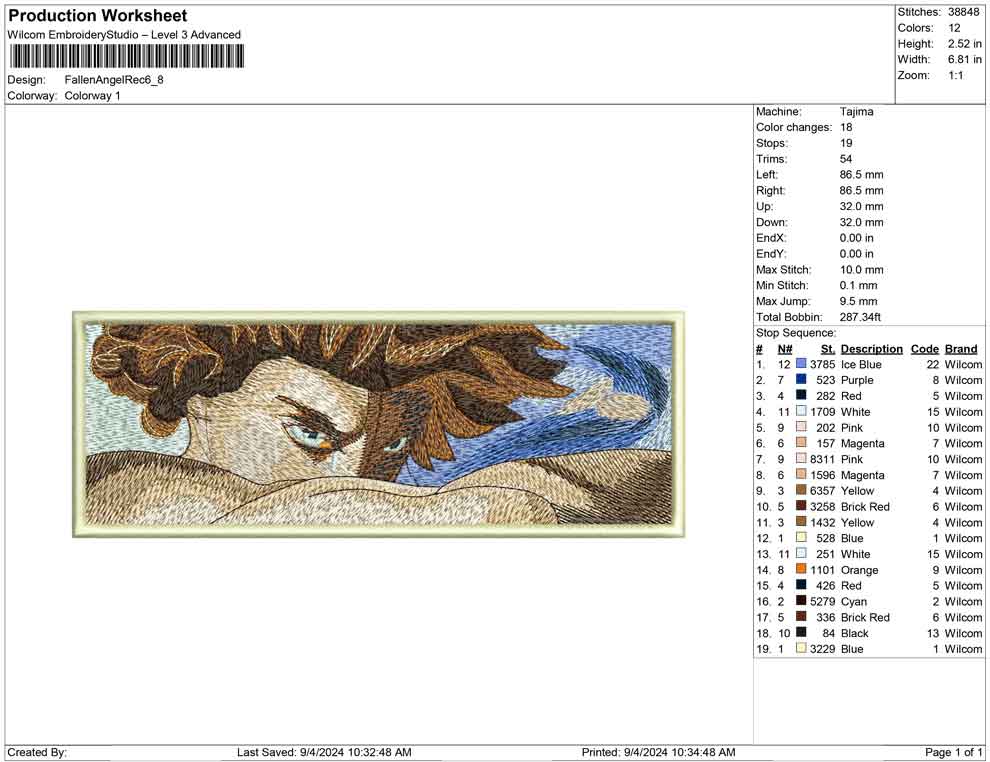The image size is (990, 762).
Task: Click the 'Stop Sequence:' label
Action: click(796, 333)
